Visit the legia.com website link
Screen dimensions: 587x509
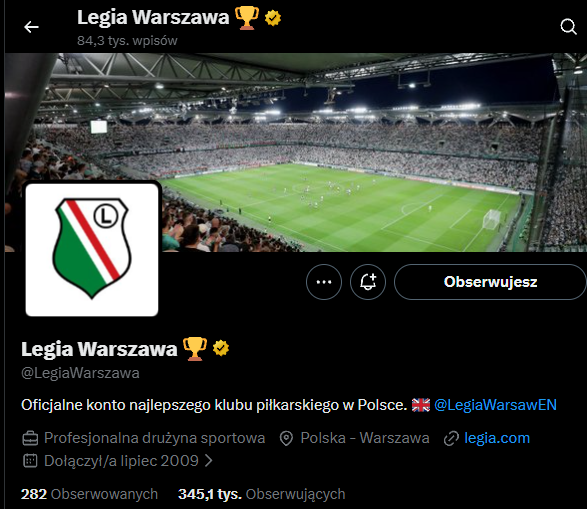[x=497, y=438]
